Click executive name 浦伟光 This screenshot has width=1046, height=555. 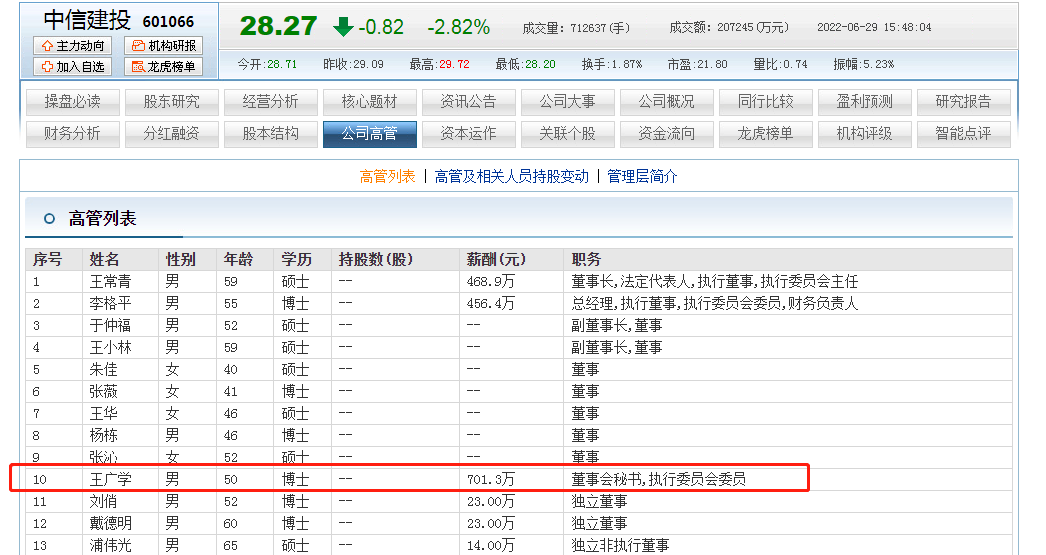[110, 546]
